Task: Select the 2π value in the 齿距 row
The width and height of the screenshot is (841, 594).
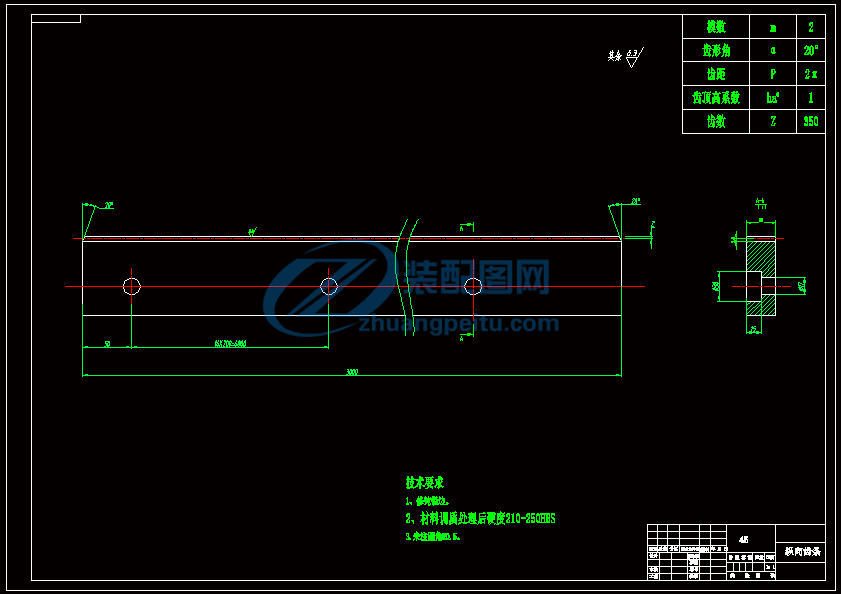Action: tap(811, 74)
